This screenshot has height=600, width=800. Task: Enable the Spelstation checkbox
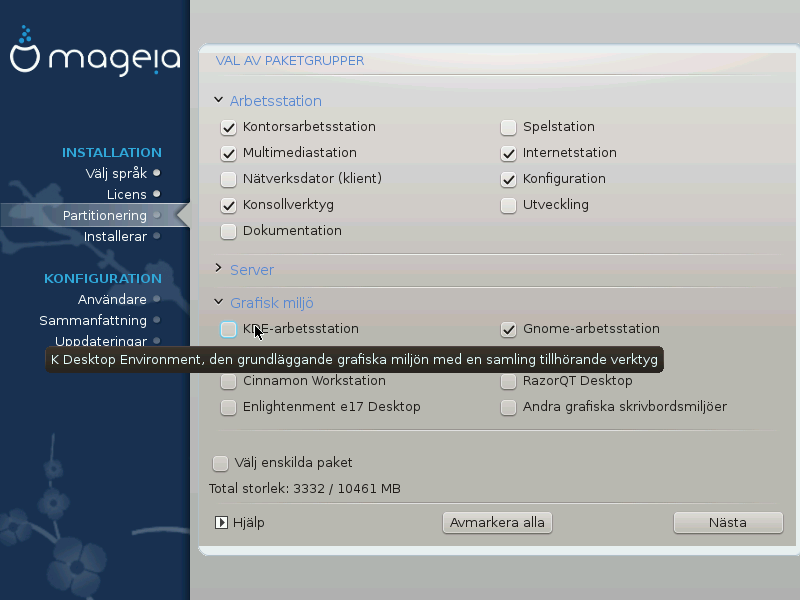coord(508,127)
